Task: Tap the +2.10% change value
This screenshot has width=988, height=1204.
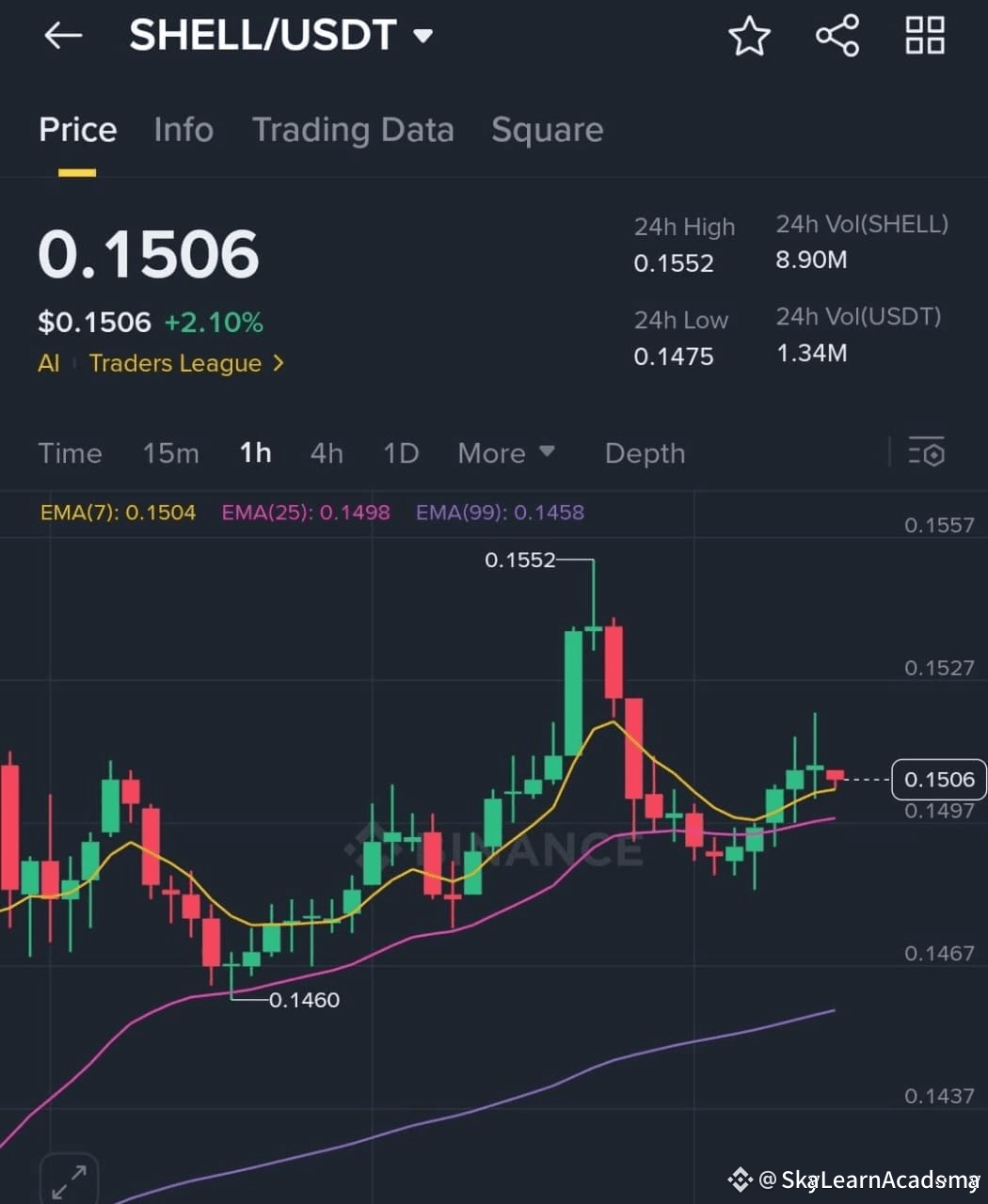Action: (214, 323)
